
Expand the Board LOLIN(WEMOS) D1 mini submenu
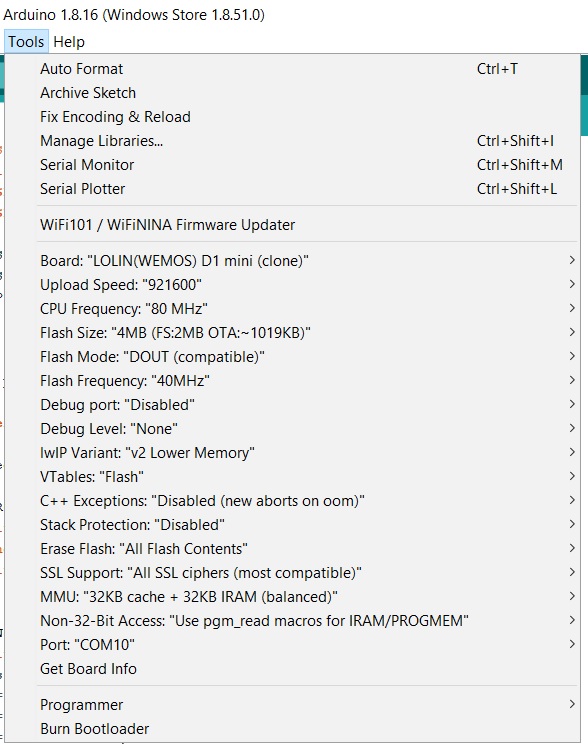coord(292,261)
